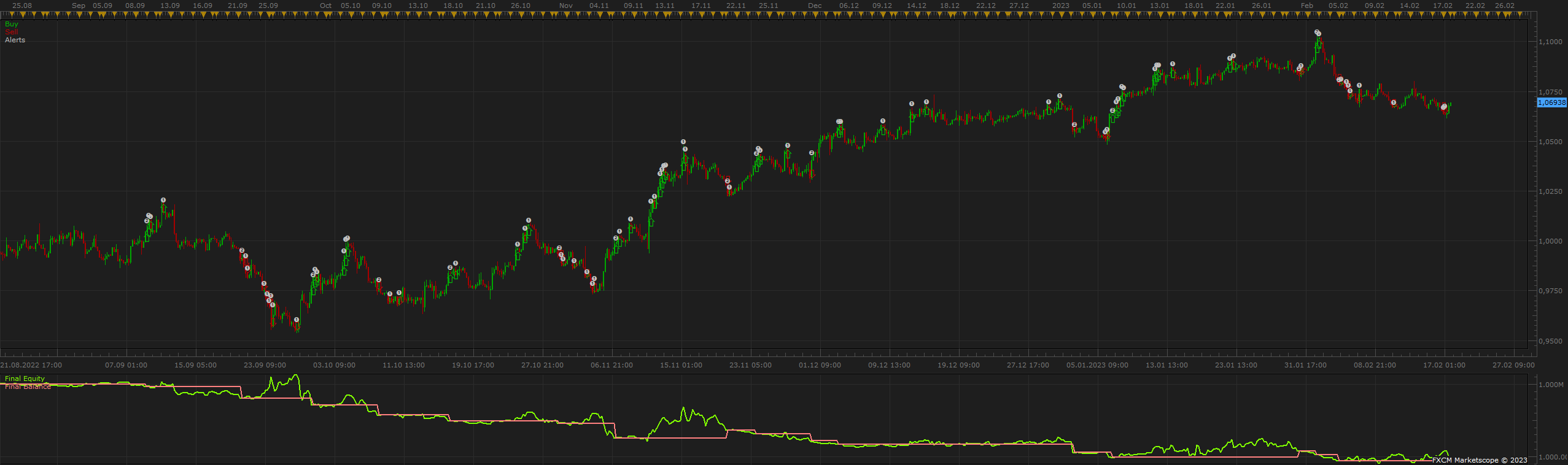Screen dimensions: 1568x465
Task: Click the 0,9500 price axis label
Action: click(1551, 341)
